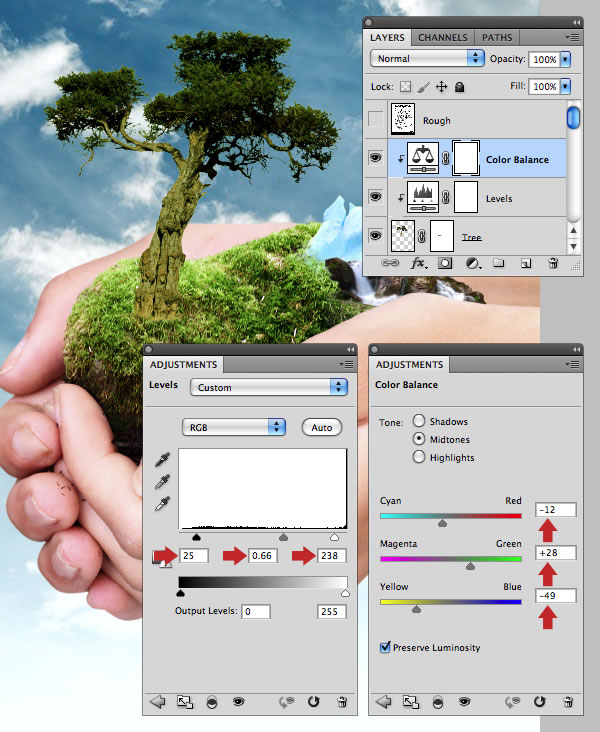Switch Levels panel to expanded view icon
The width and height of the screenshot is (600, 732).
pos(184,702)
